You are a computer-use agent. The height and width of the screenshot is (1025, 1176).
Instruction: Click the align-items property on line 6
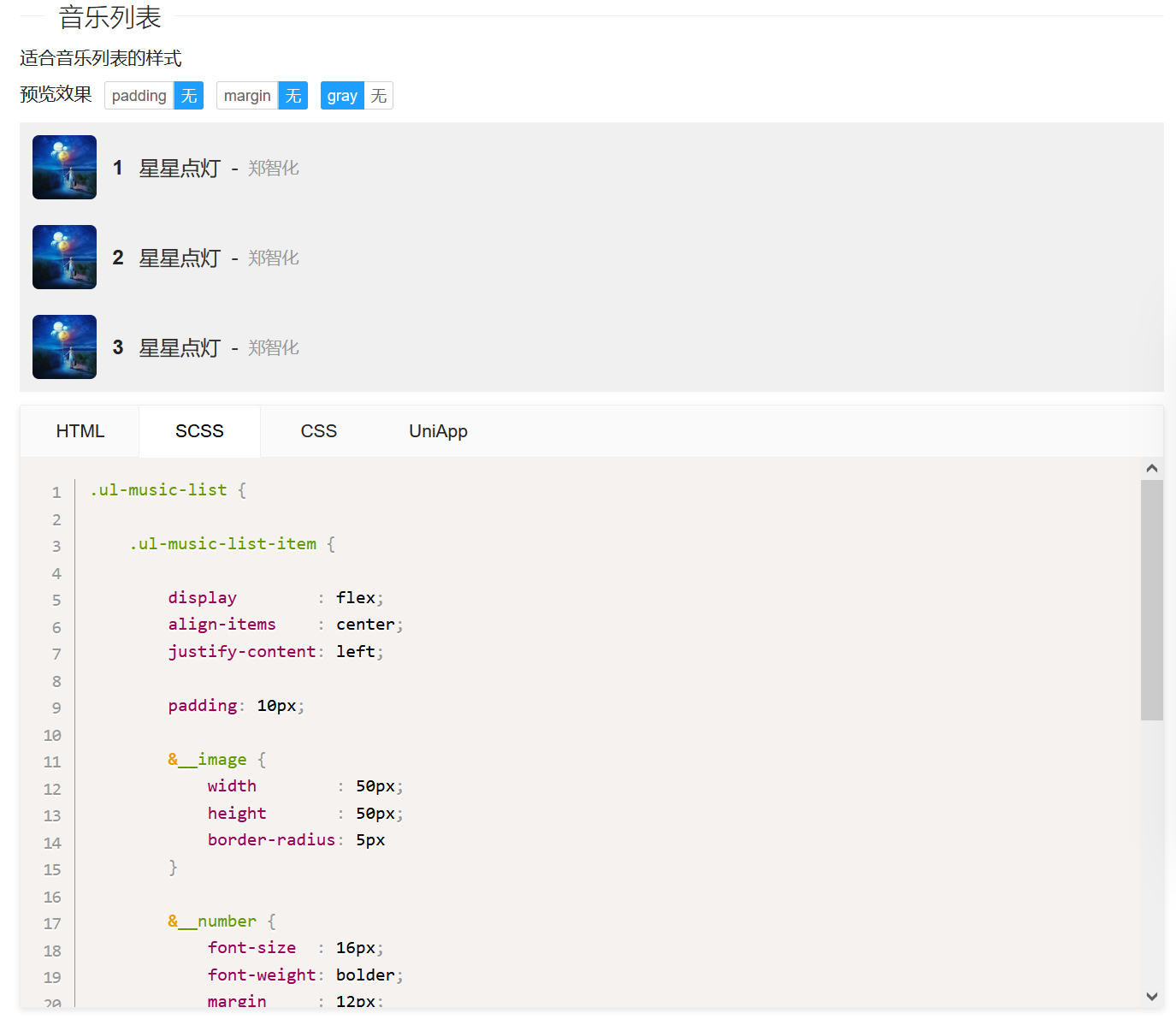coord(222,625)
